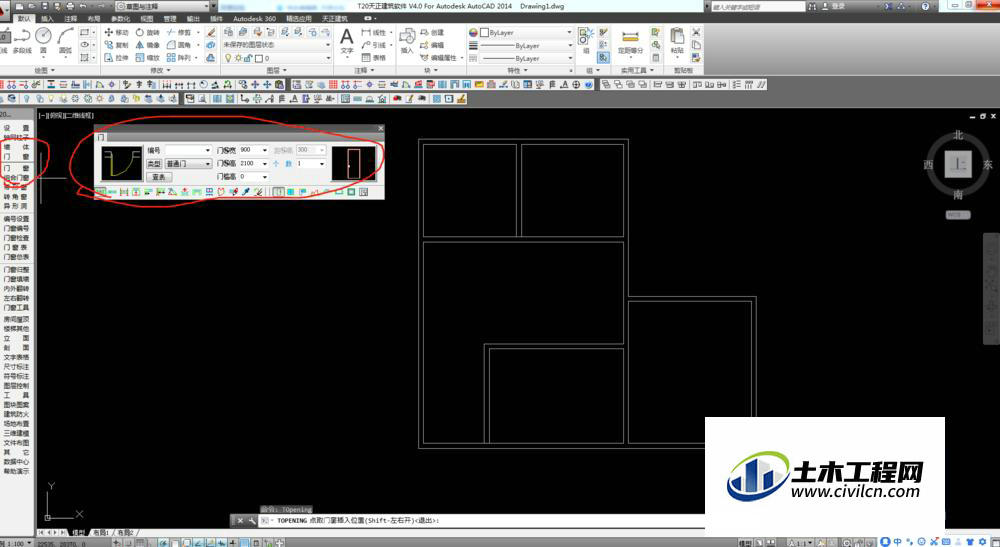
Task: Click 组合门窗 in the left menu
Action: tap(17, 178)
